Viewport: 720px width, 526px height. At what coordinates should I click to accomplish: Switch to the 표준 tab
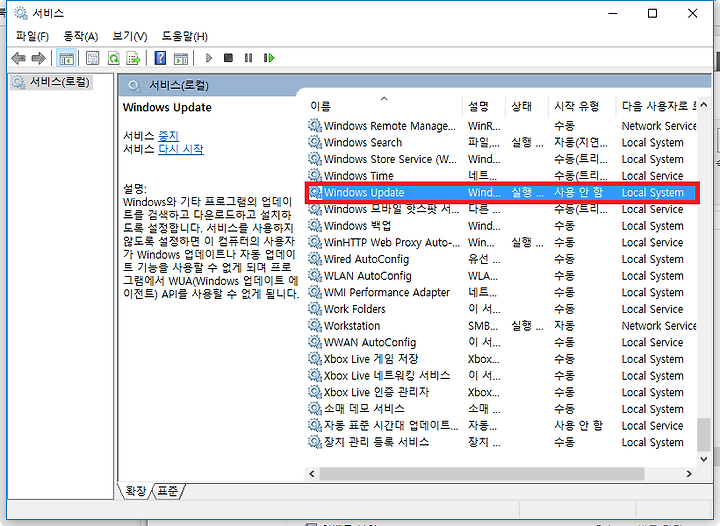point(168,491)
